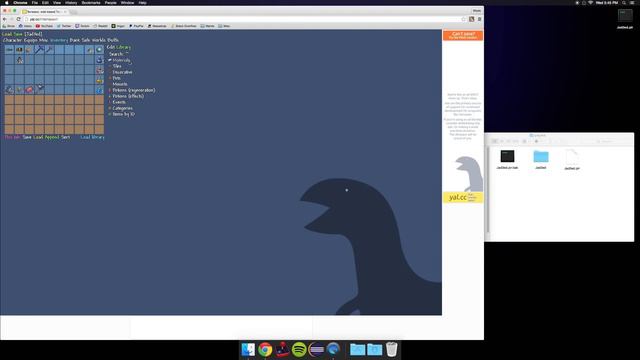Click the orange Can't save banner

point(463,35)
